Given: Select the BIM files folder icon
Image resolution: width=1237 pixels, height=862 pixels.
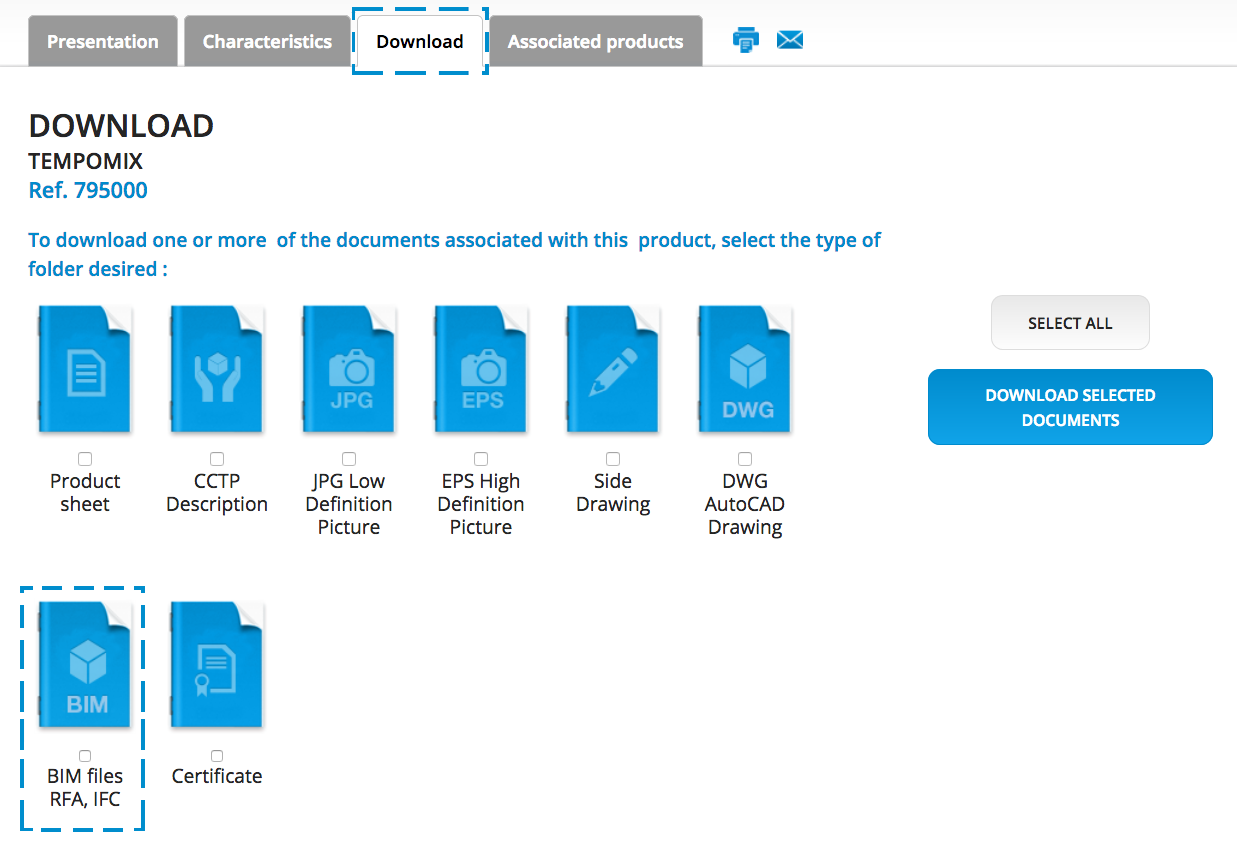Looking at the screenshot, I should click(85, 664).
